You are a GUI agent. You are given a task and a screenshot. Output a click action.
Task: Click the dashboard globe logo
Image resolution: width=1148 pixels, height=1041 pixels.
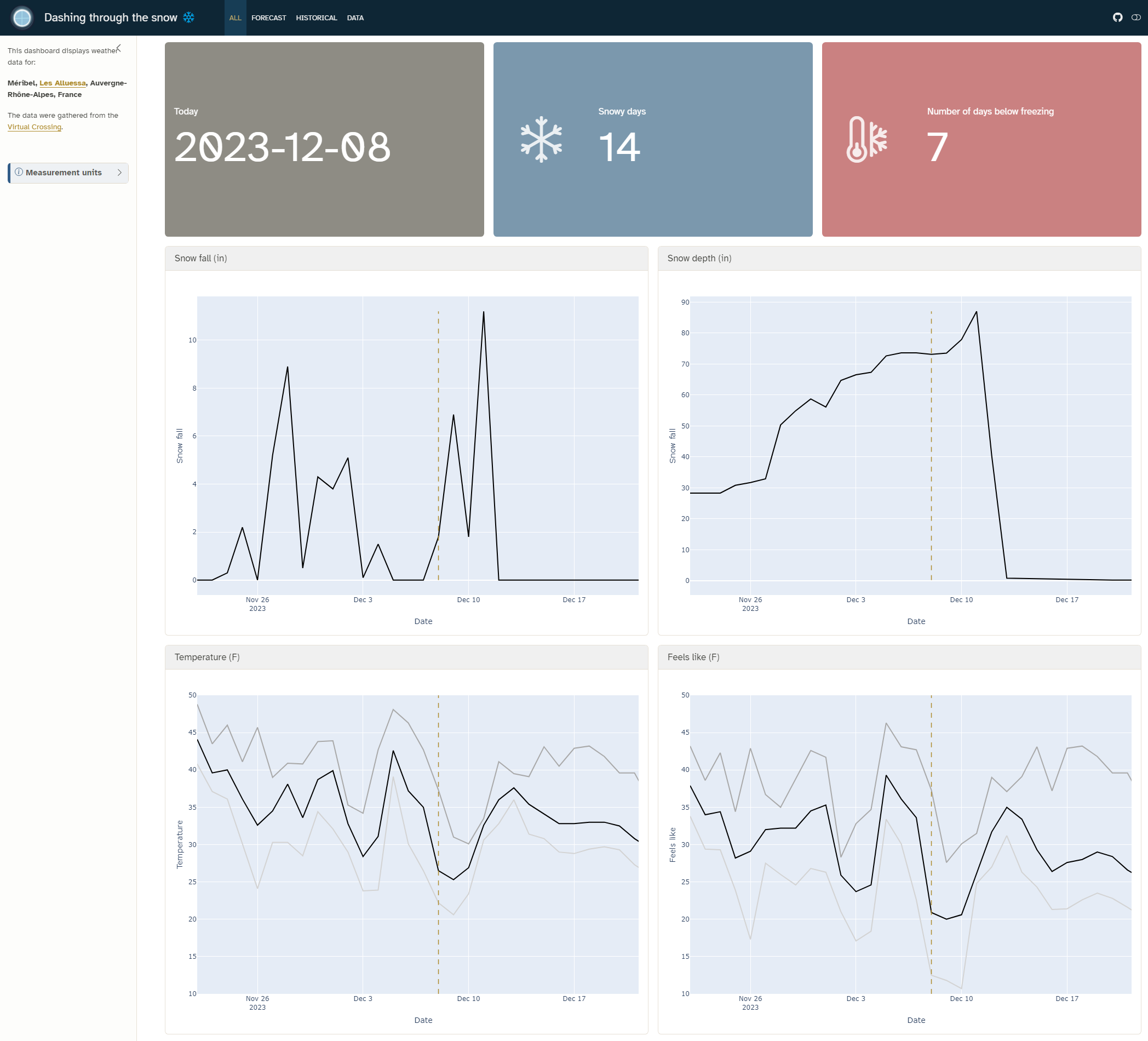coord(22,18)
